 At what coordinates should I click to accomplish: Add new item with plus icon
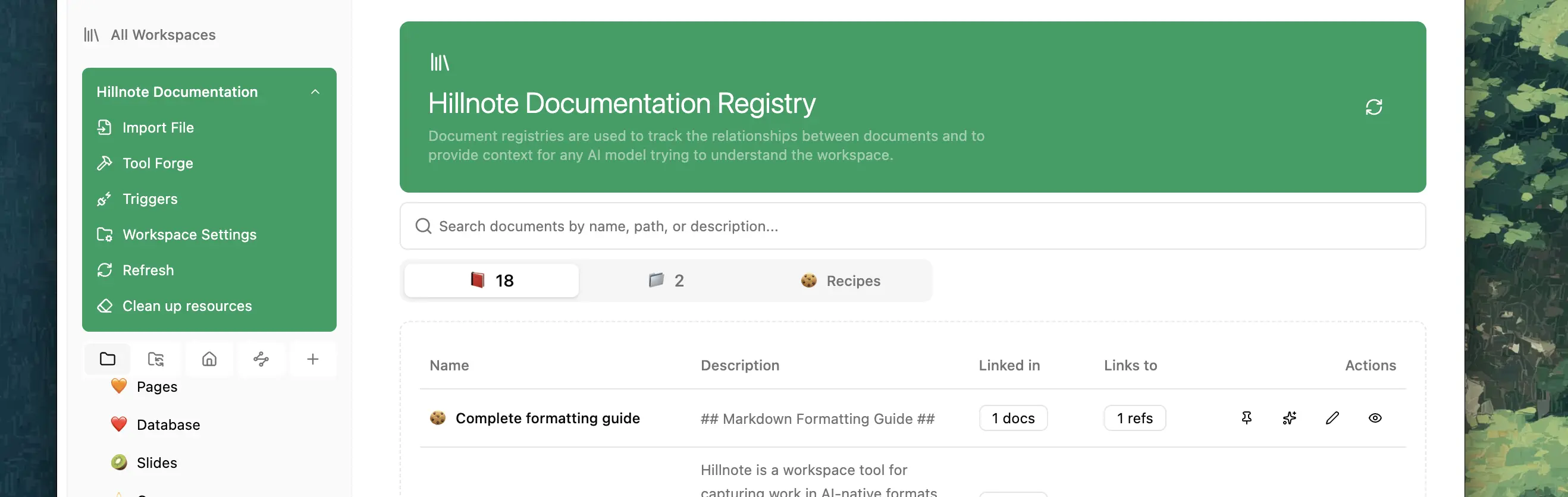313,359
